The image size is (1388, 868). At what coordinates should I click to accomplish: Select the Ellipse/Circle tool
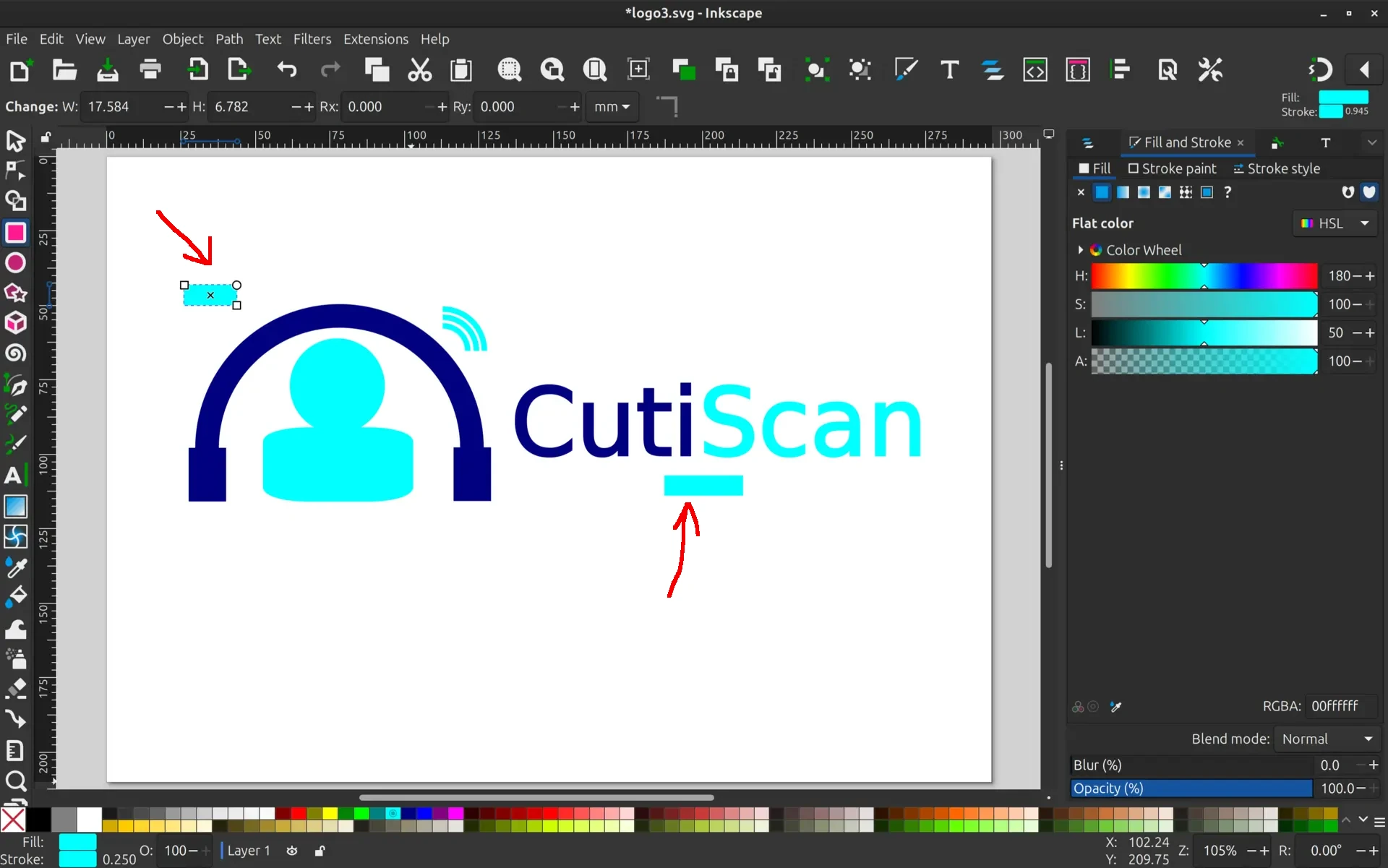coord(15,263)
